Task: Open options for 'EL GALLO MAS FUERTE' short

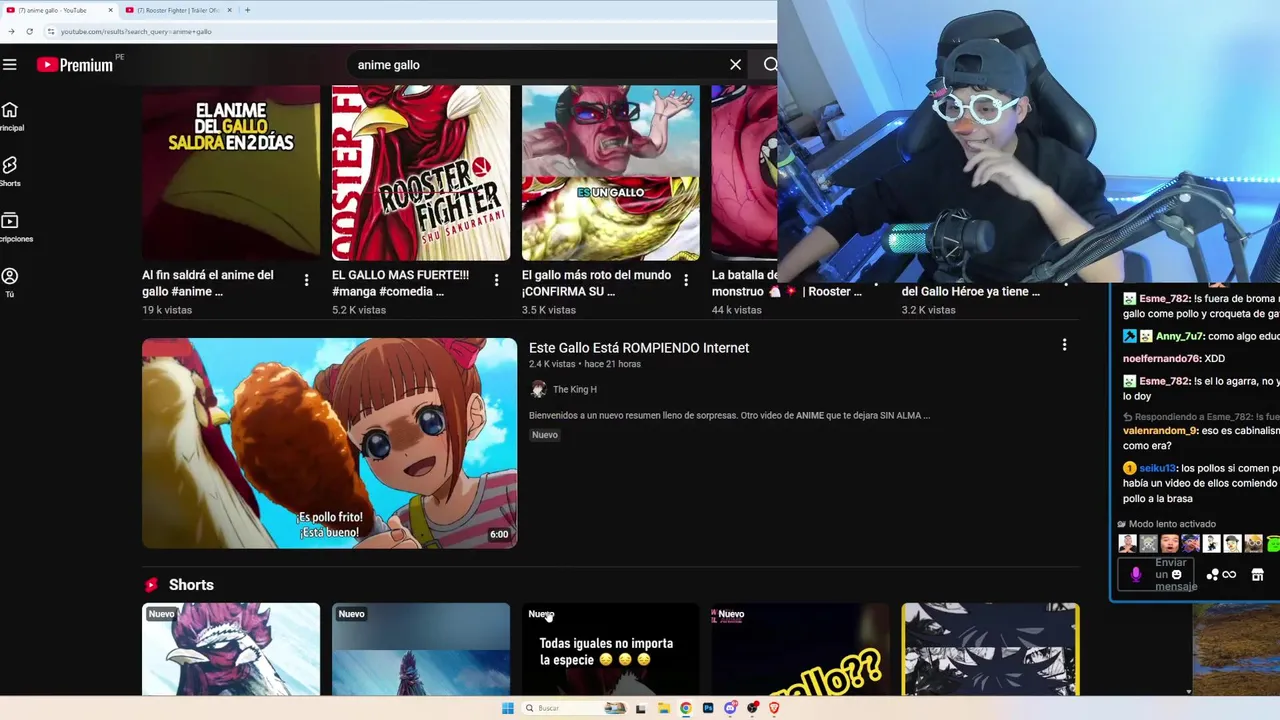Action: coord(496,281)
